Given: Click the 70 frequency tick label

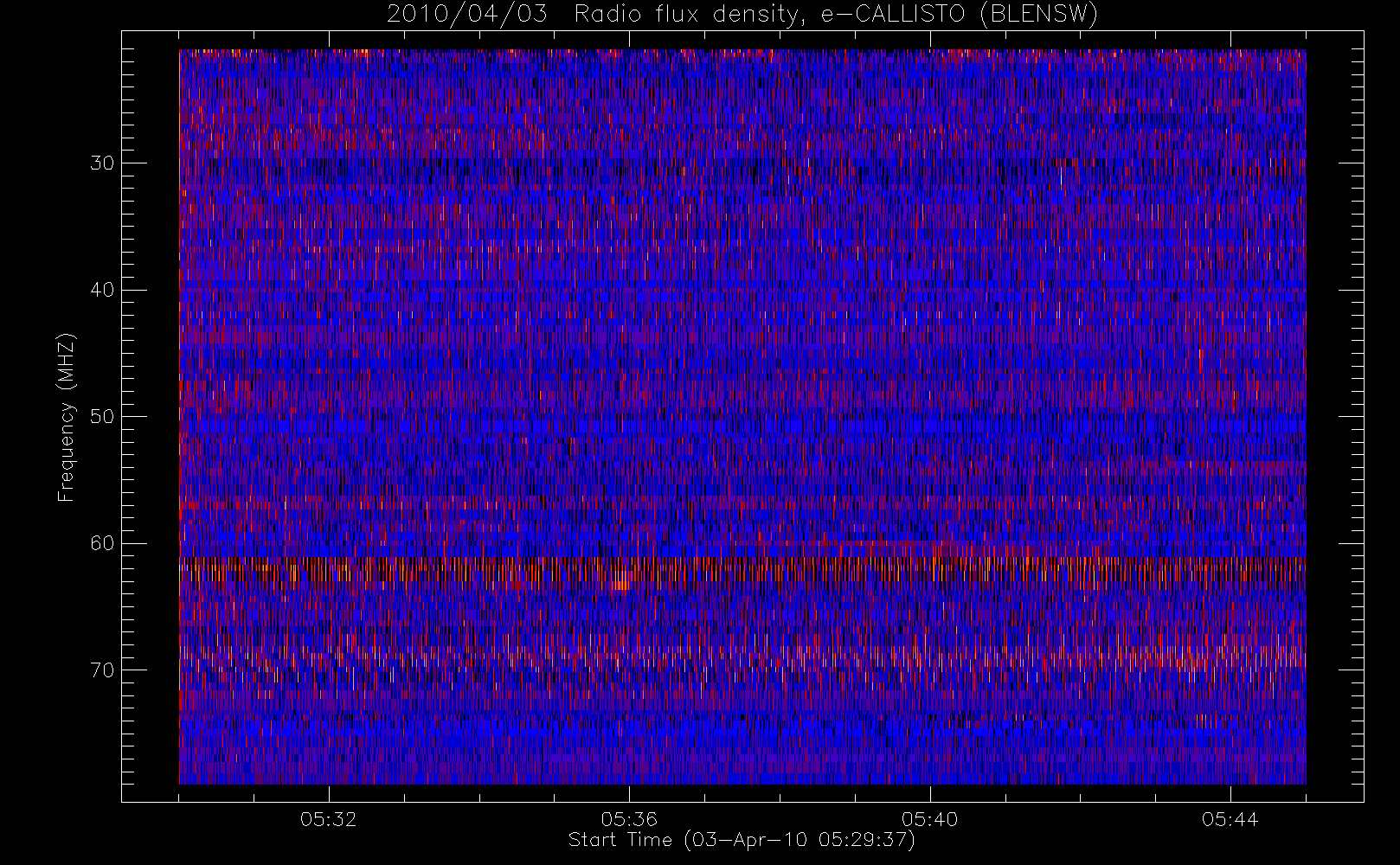Looking at the screenshot, I should click(102, 670).
